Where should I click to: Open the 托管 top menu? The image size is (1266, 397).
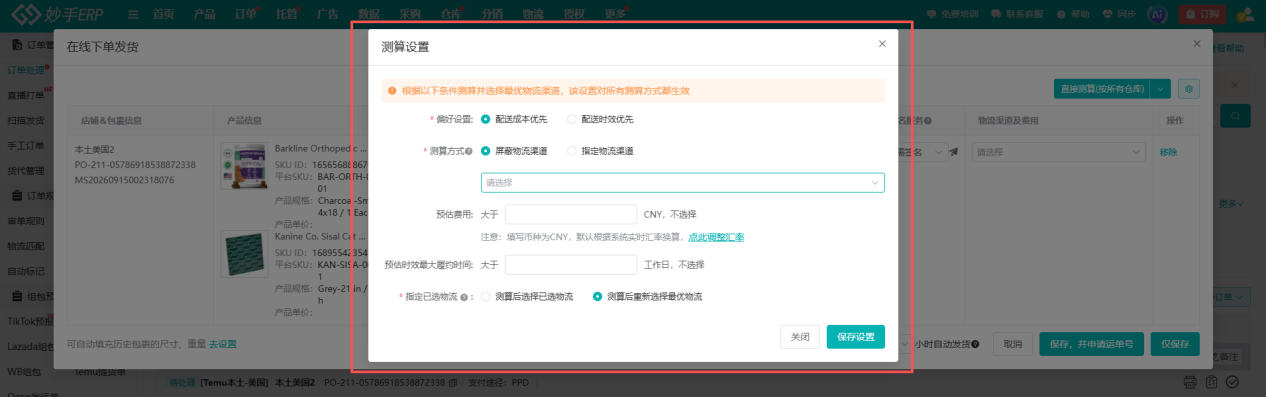pyautogui.click(x=286, y=14)
